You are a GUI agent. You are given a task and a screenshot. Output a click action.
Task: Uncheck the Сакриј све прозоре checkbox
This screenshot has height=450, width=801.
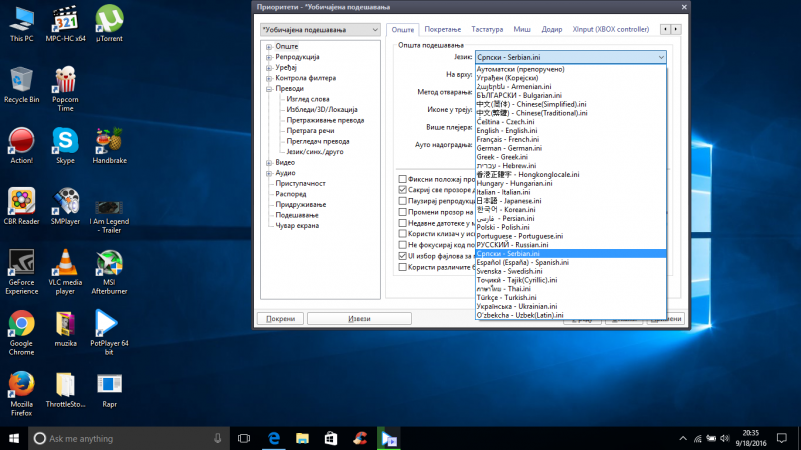pos(403,190)
